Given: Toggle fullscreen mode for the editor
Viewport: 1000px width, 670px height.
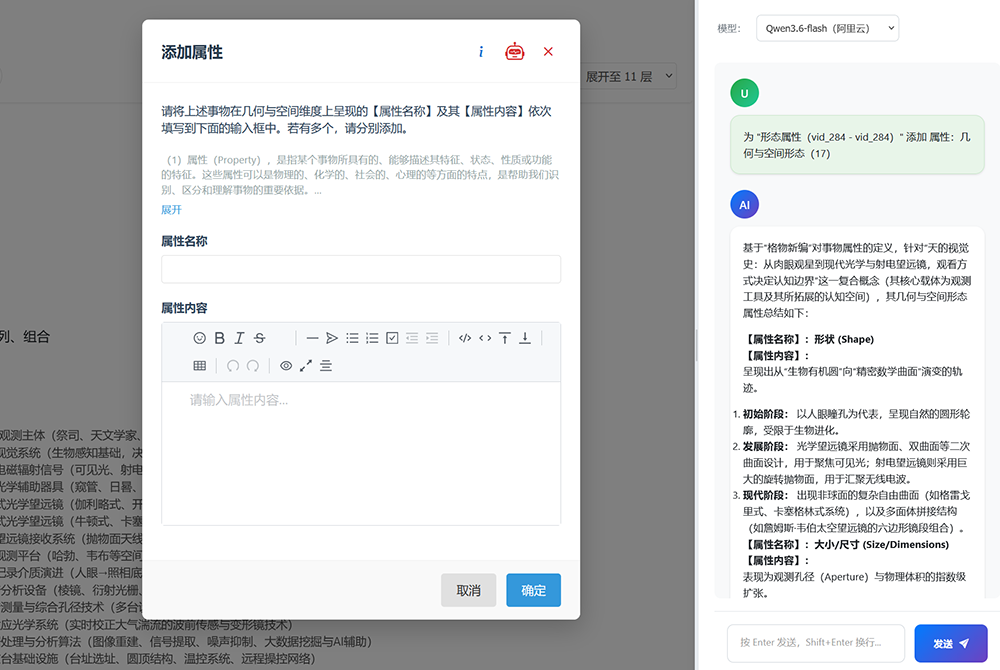Looking at the screenshot, I should click(306, 366).
